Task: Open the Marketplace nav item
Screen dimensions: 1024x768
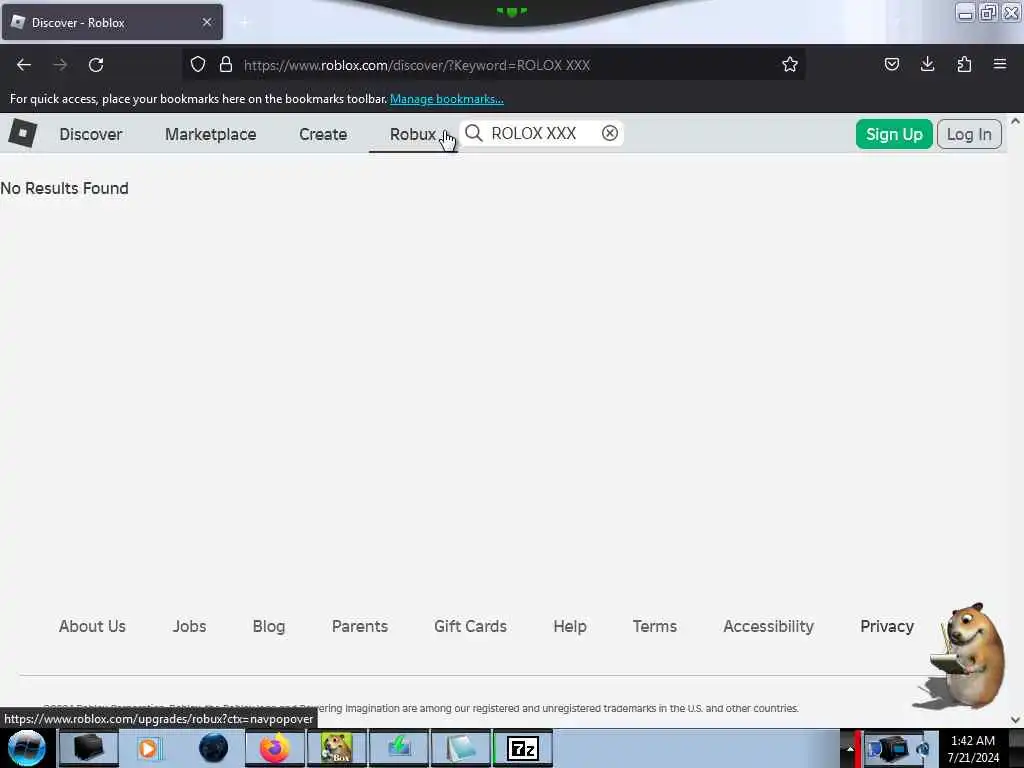Action: pyautogui.click(x=210, y=134)
